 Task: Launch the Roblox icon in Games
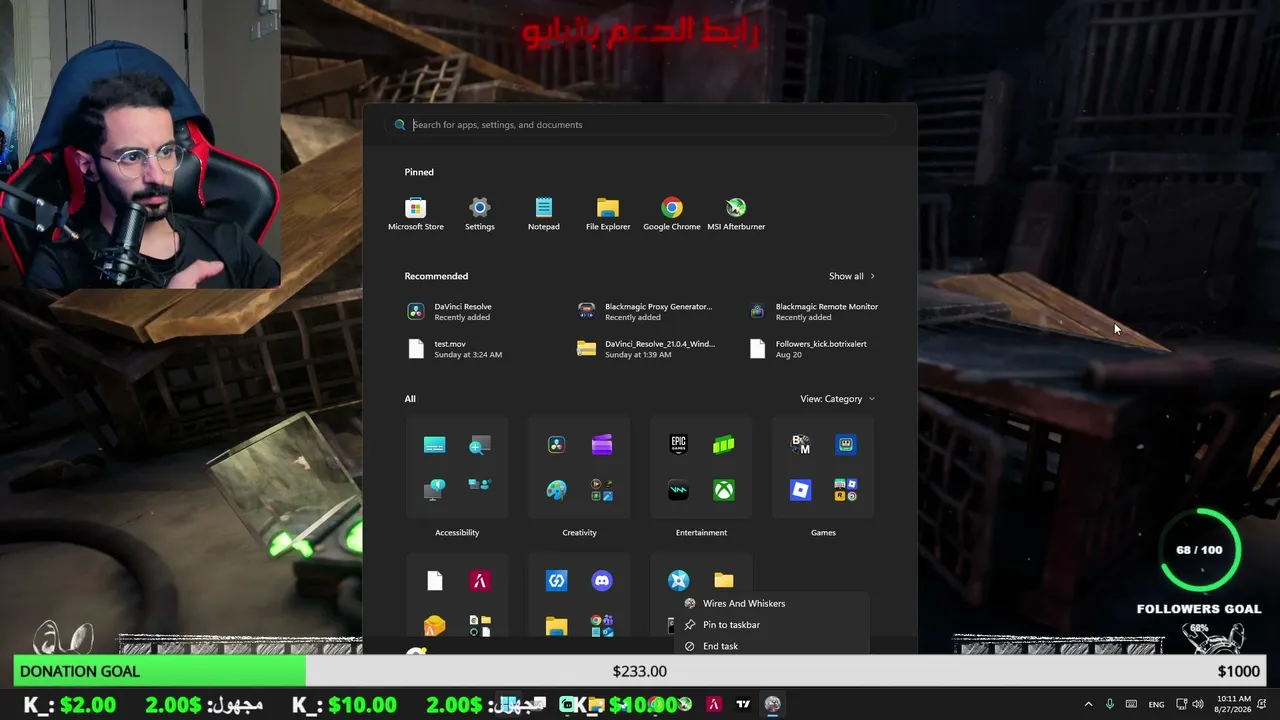pyautogui.click(x=800, y=490)
